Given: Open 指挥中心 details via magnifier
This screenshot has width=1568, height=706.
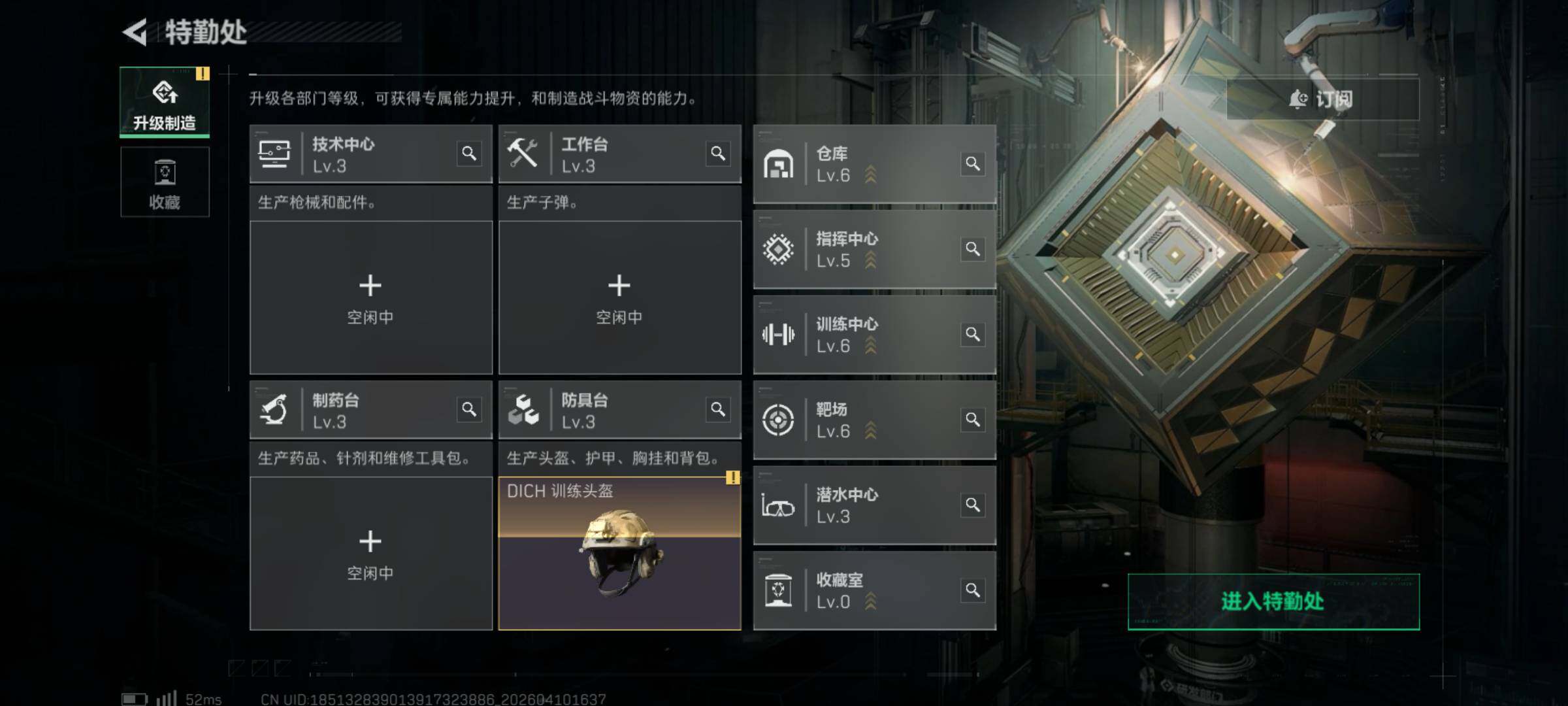Looking at the screenshot, I should [973, 249].
